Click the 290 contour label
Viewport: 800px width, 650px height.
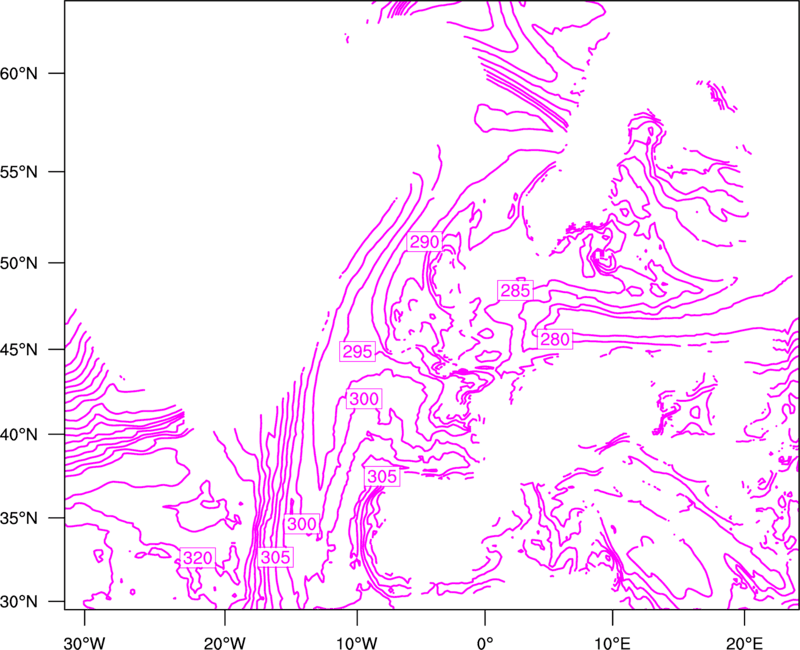tap(424, 241)
